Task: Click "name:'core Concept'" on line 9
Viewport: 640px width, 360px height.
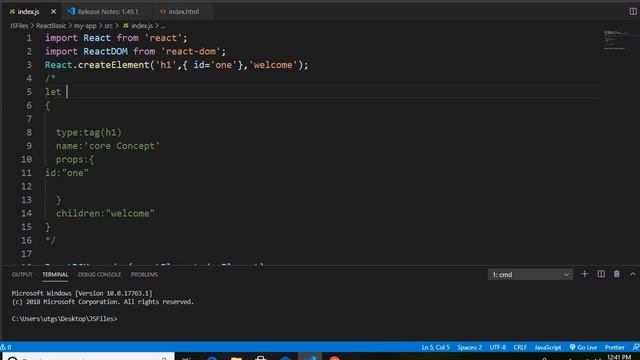Action: click(x=108, y=146)
